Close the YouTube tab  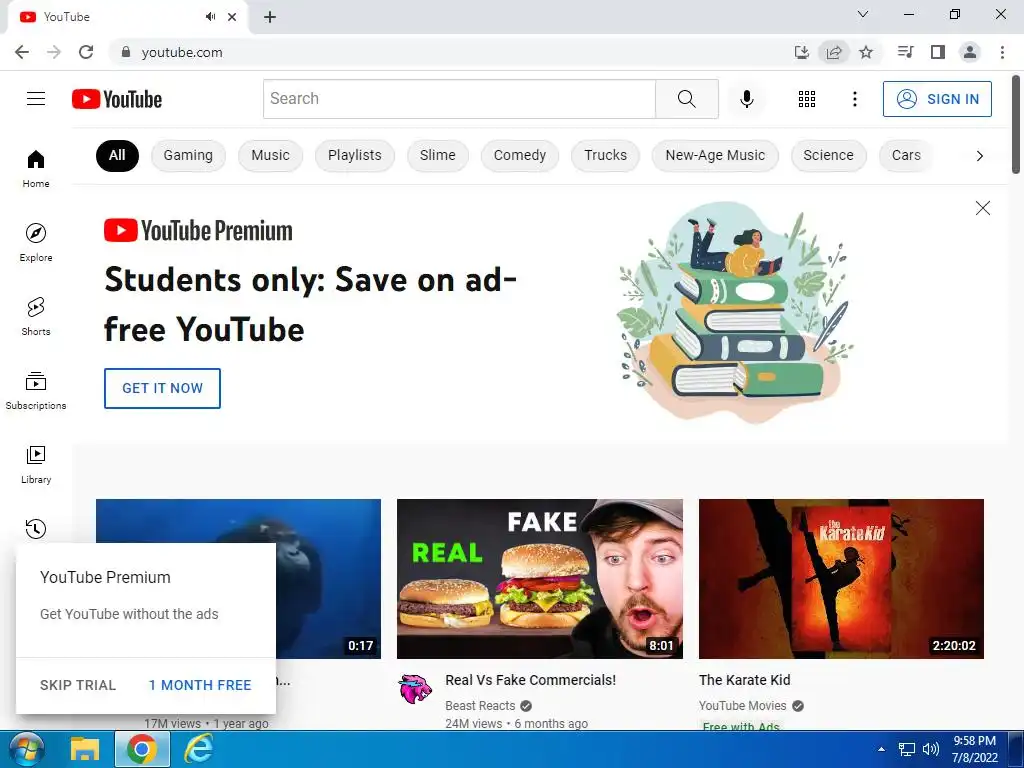(232, 17)
